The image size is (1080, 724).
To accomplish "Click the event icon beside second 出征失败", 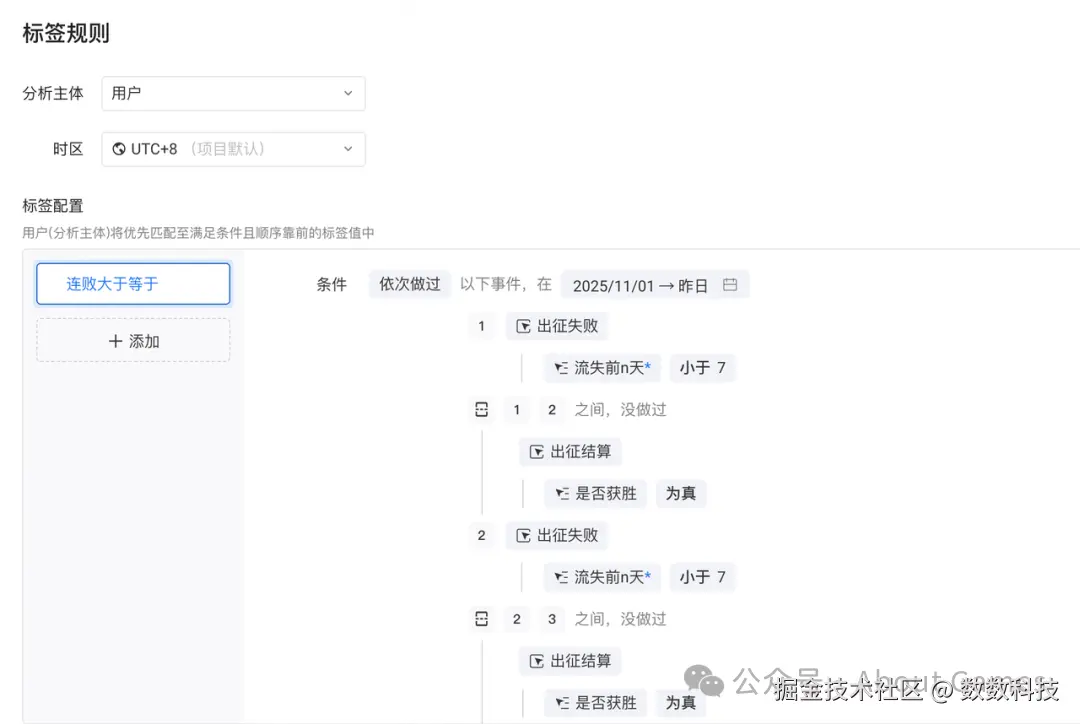I will [525, 535].
